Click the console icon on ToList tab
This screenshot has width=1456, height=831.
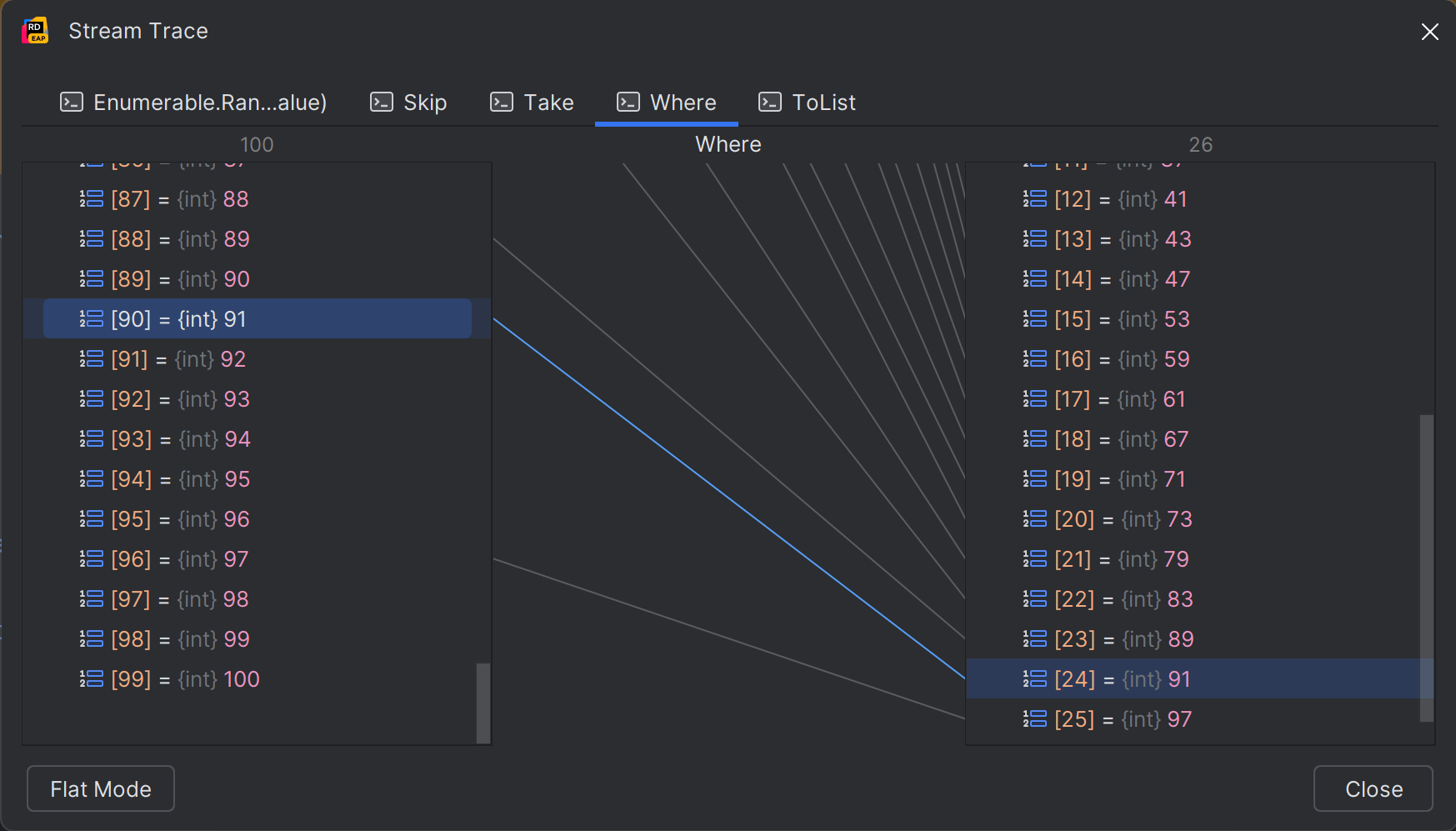point(770,103)
